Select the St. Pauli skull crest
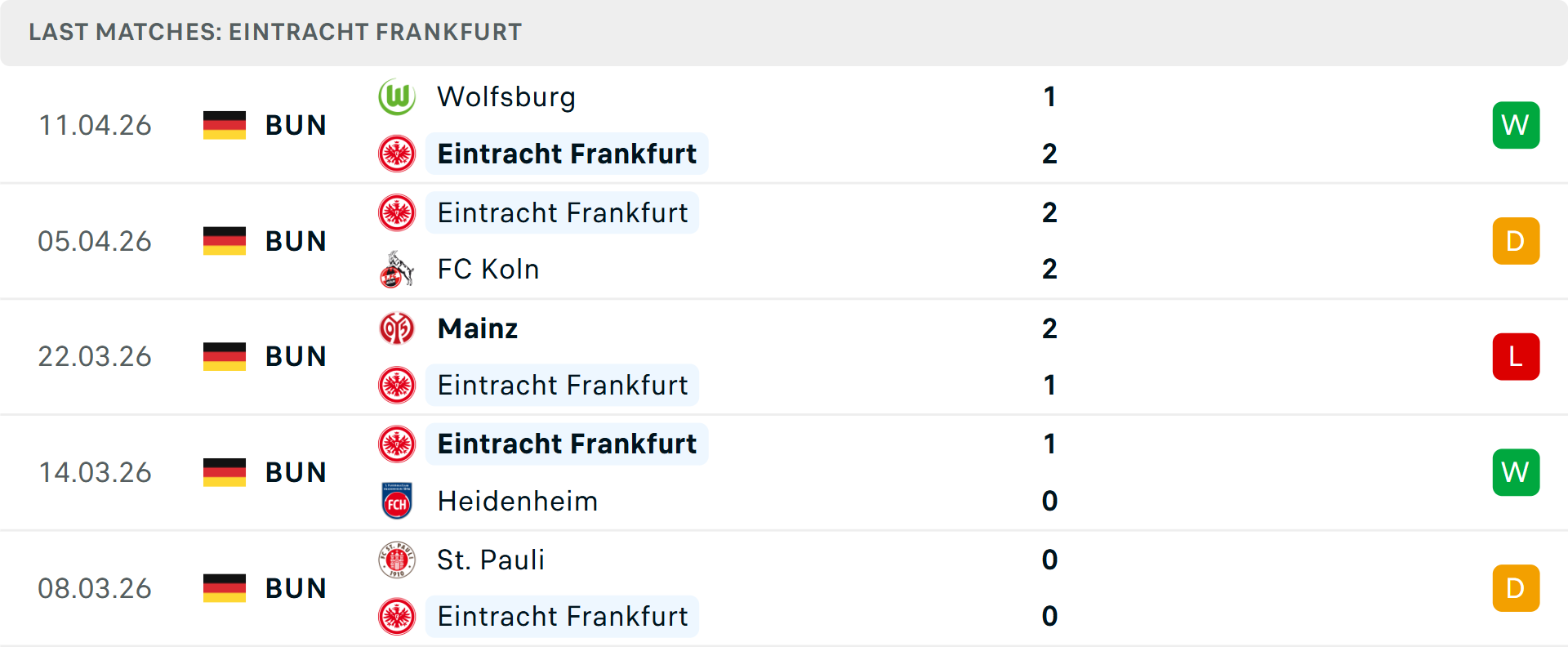Screen dimensions: 1568x647 tap(397, 560)
